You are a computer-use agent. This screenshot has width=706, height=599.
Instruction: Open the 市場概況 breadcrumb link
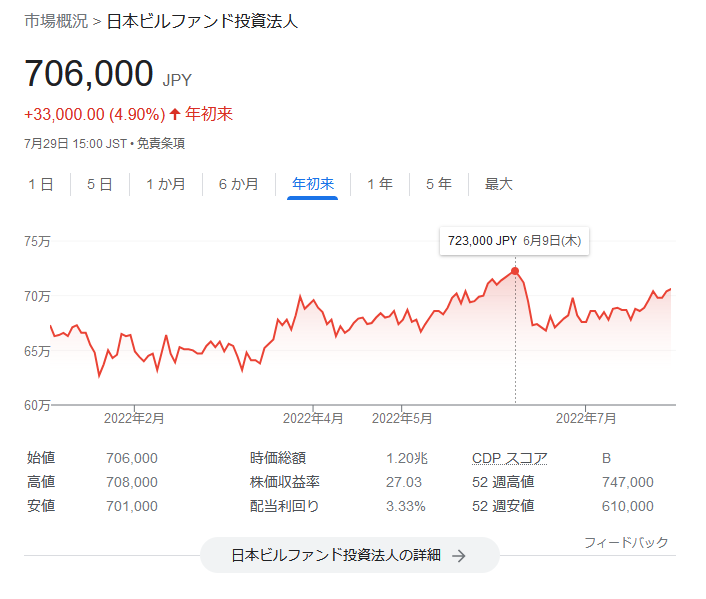pos(56,21)
